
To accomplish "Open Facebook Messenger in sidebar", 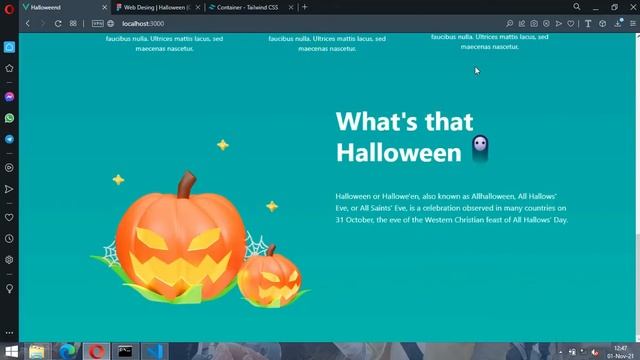I will pyautogui.click(x=9, y=97).
